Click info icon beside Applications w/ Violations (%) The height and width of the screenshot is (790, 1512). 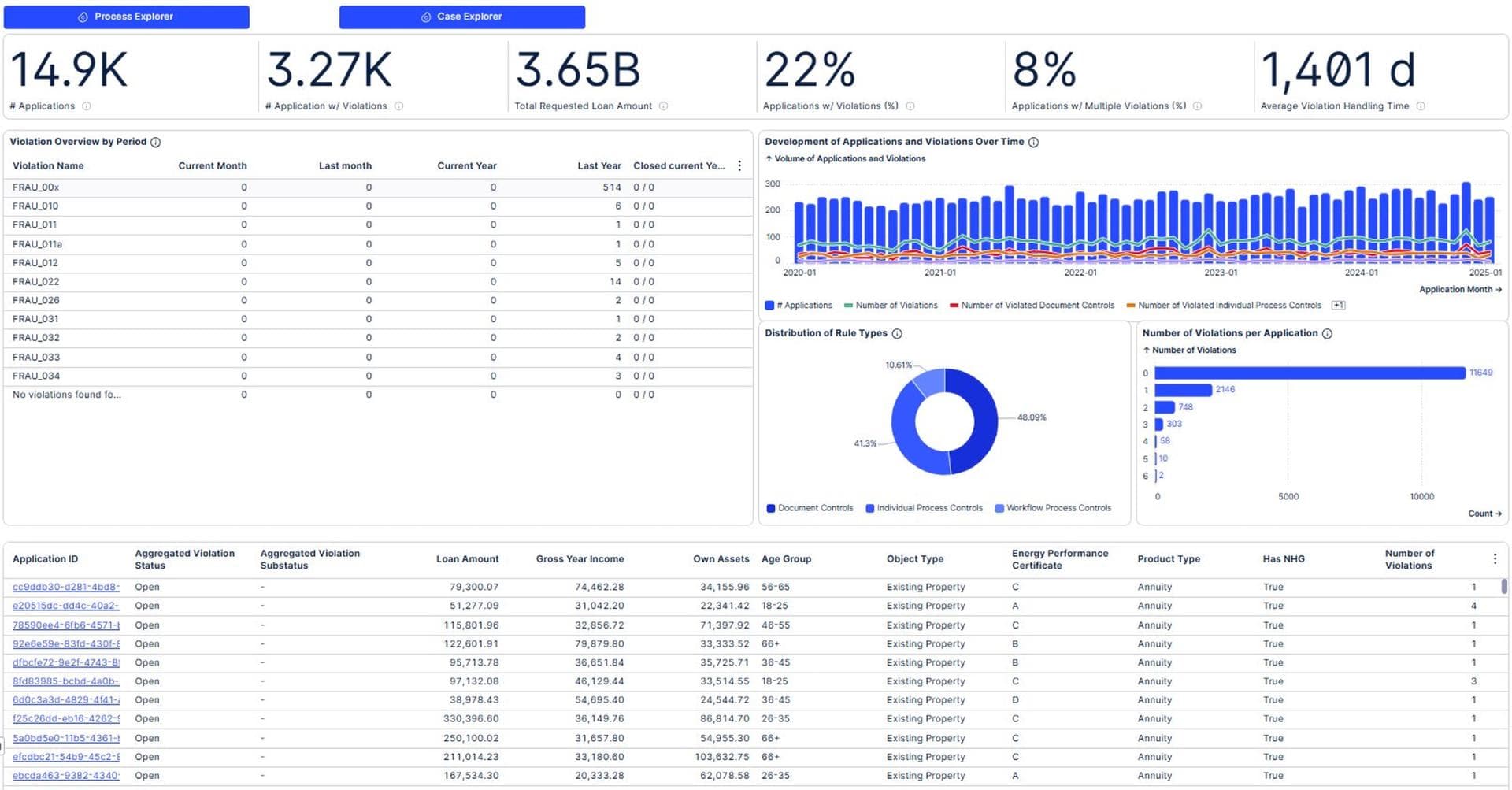(x=910, y=106)
